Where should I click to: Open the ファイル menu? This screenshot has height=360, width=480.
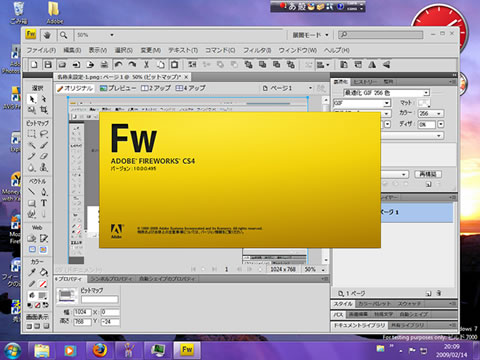pyautogui.click(x=41, y=50)
